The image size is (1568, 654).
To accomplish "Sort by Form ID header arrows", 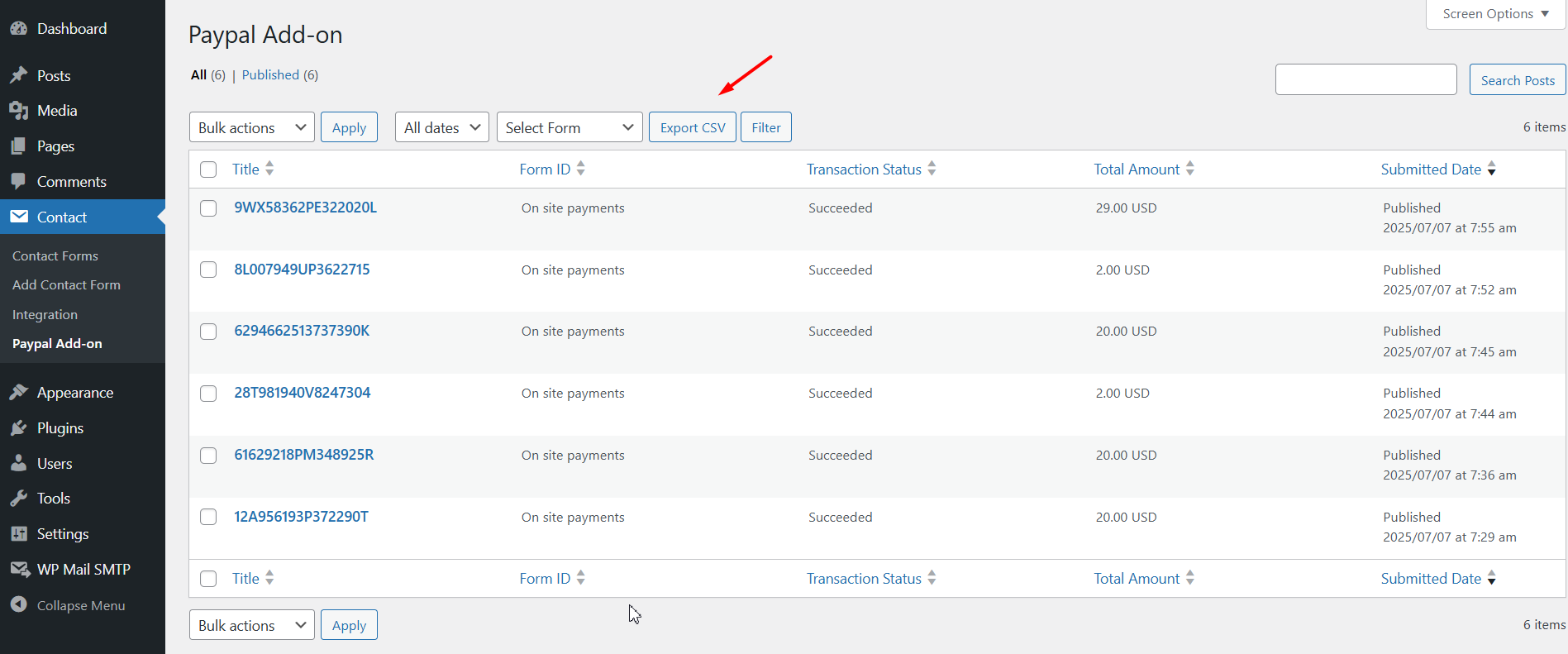I will tap(581, 169).
